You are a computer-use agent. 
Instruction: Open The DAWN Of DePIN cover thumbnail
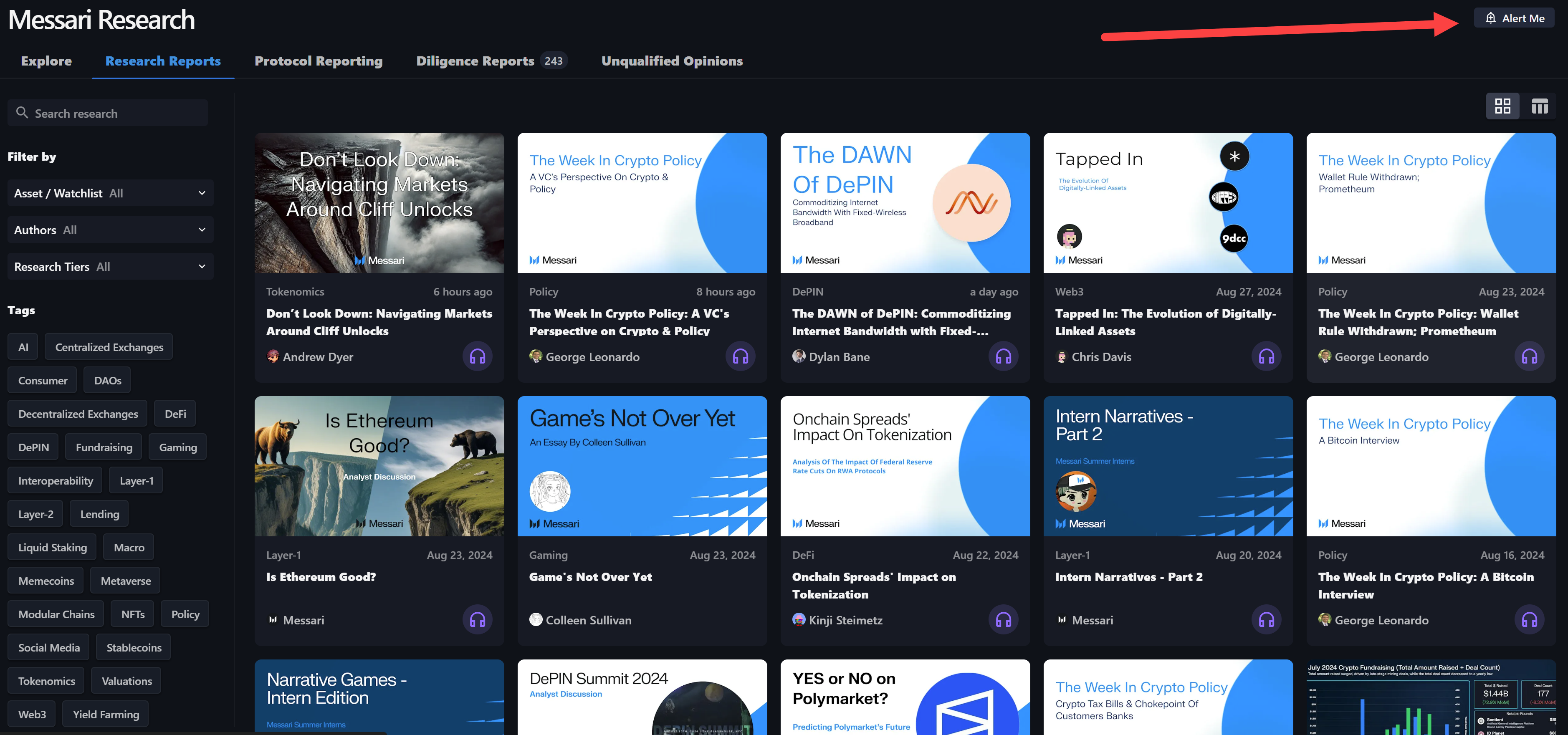coord(905,202)
